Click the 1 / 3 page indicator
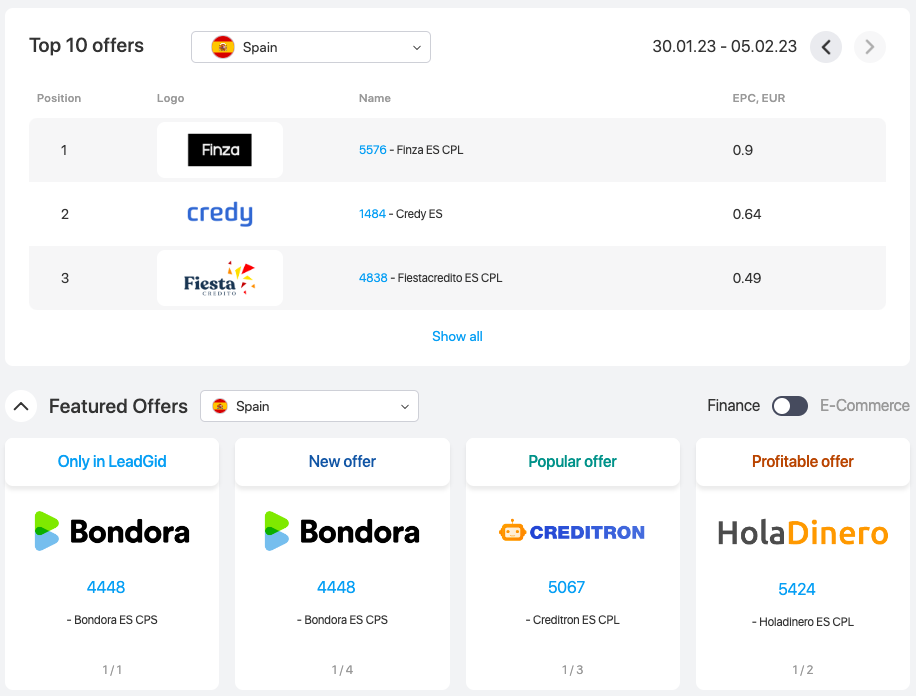This screenshot has height=696, width=916. pos(572,670)
